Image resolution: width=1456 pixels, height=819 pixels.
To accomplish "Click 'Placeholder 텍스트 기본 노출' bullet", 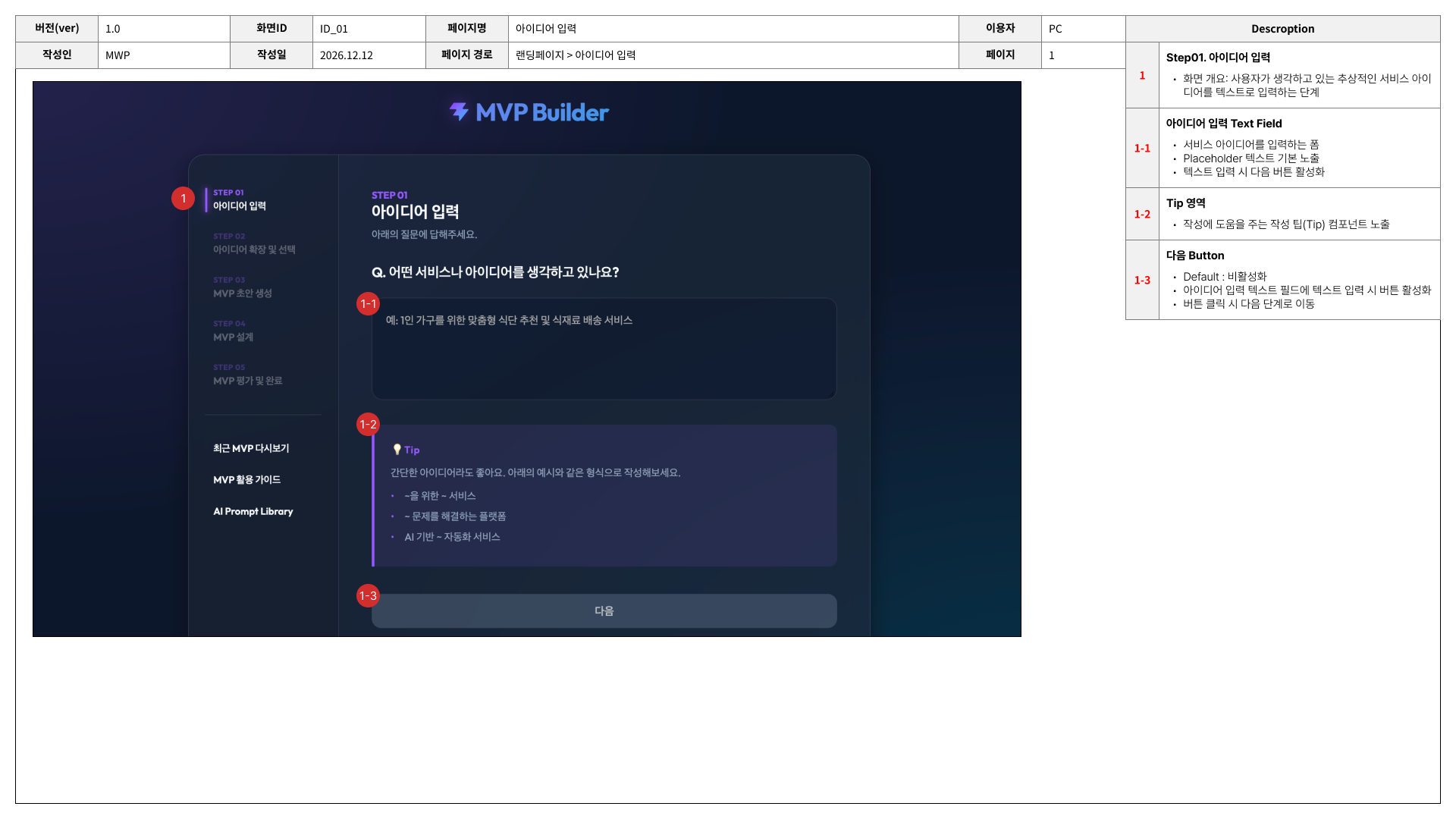I will click(x=1251, y=158).
